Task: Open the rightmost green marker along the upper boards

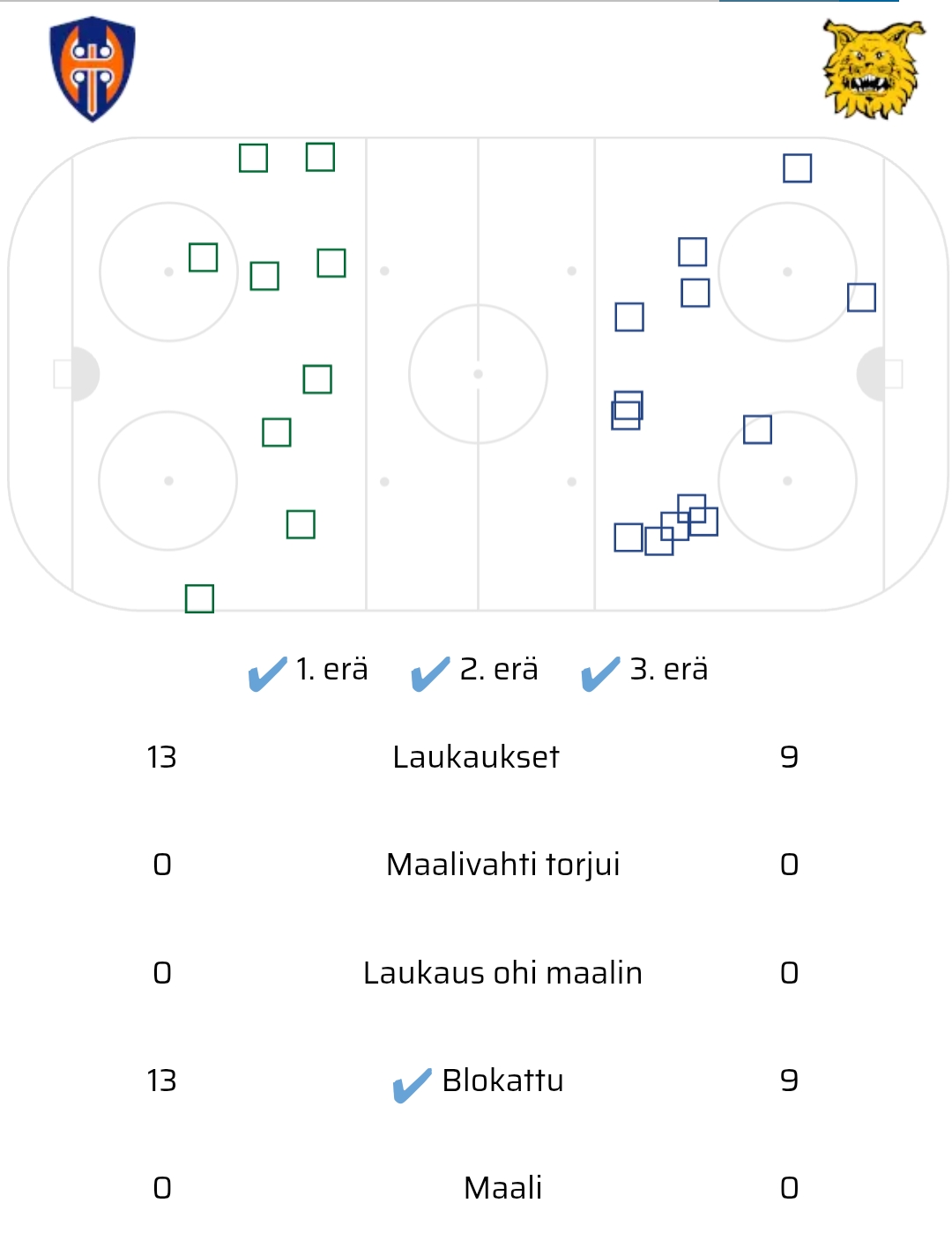Action: [x=320, y=157]
